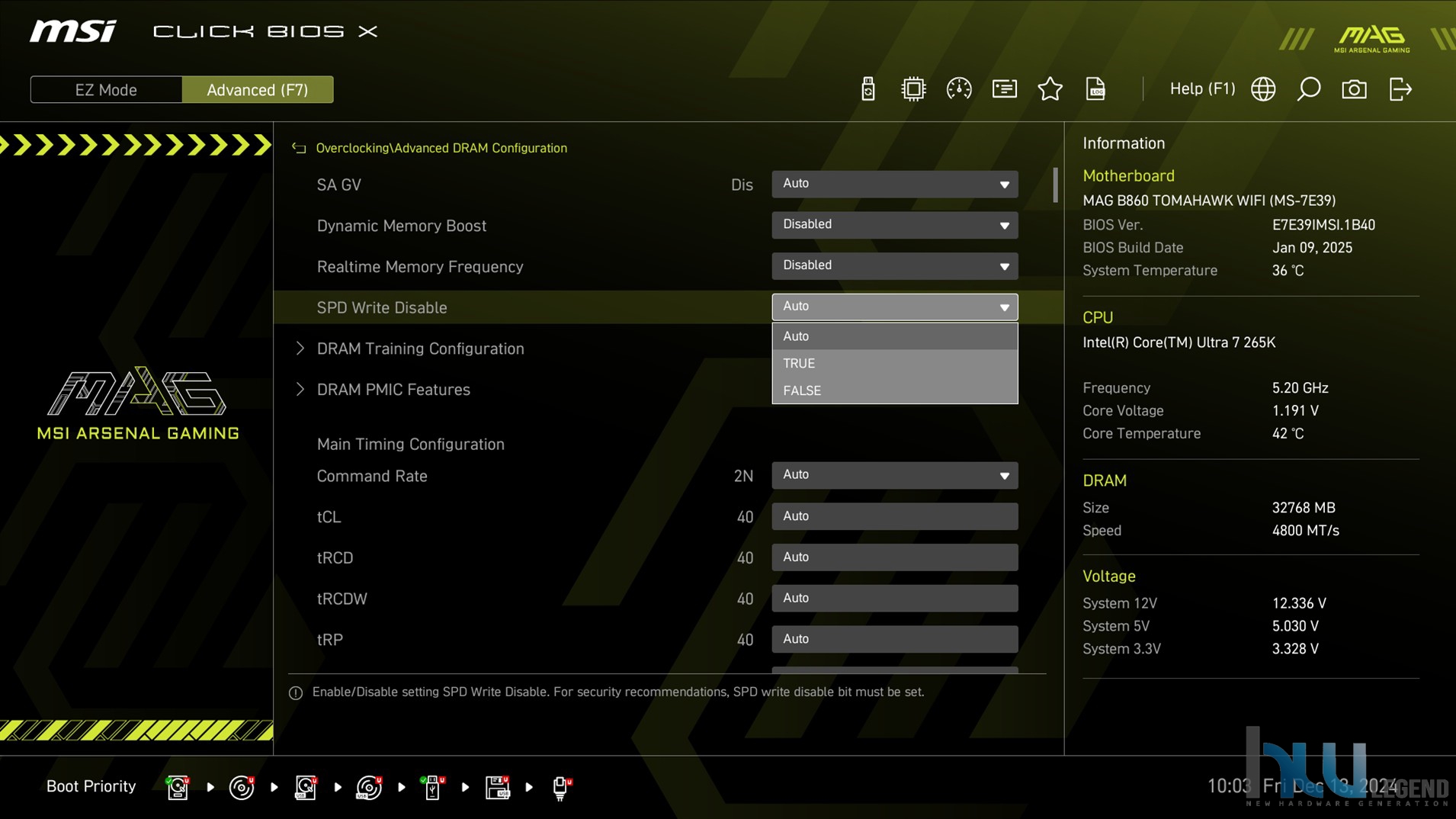The image size is (1456, 819).
Task: Select the network boot device icon
Action: [561, 787]
